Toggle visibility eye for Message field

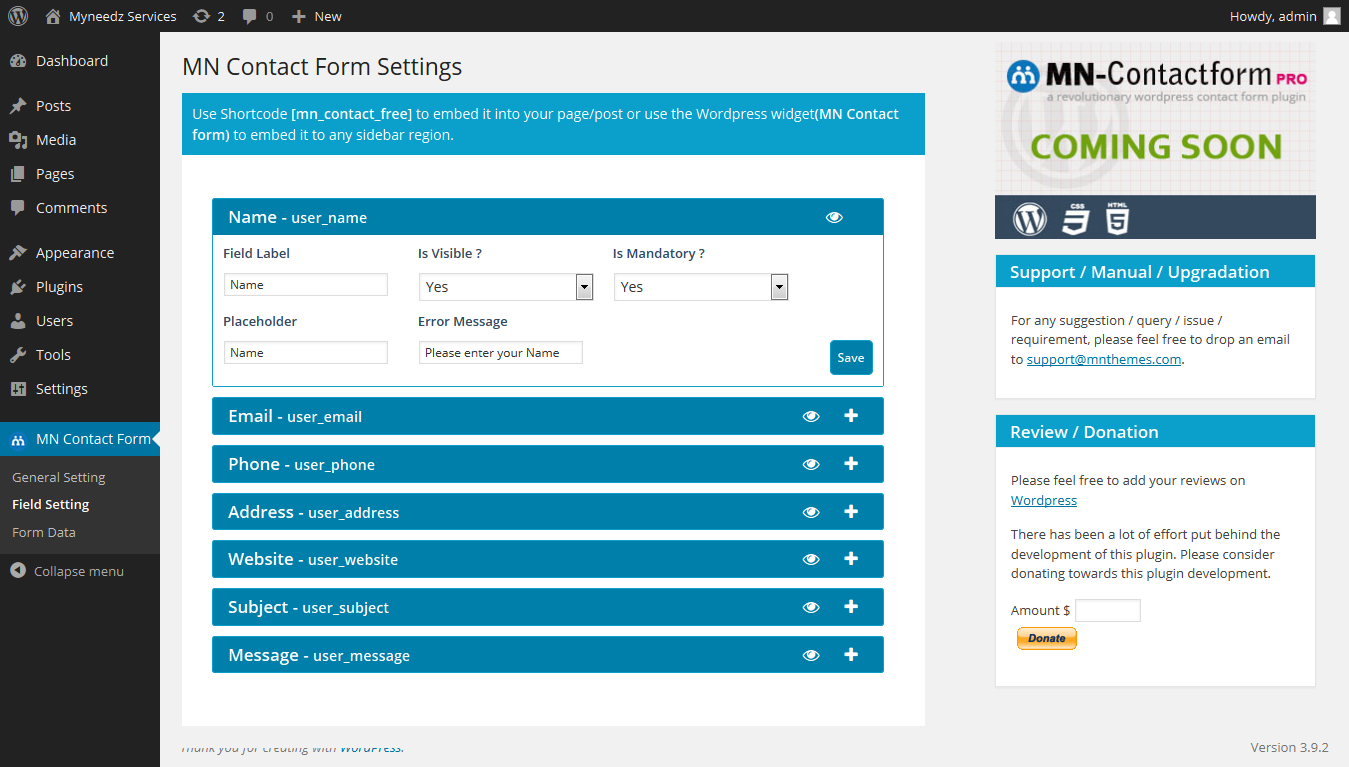point(811,655)
